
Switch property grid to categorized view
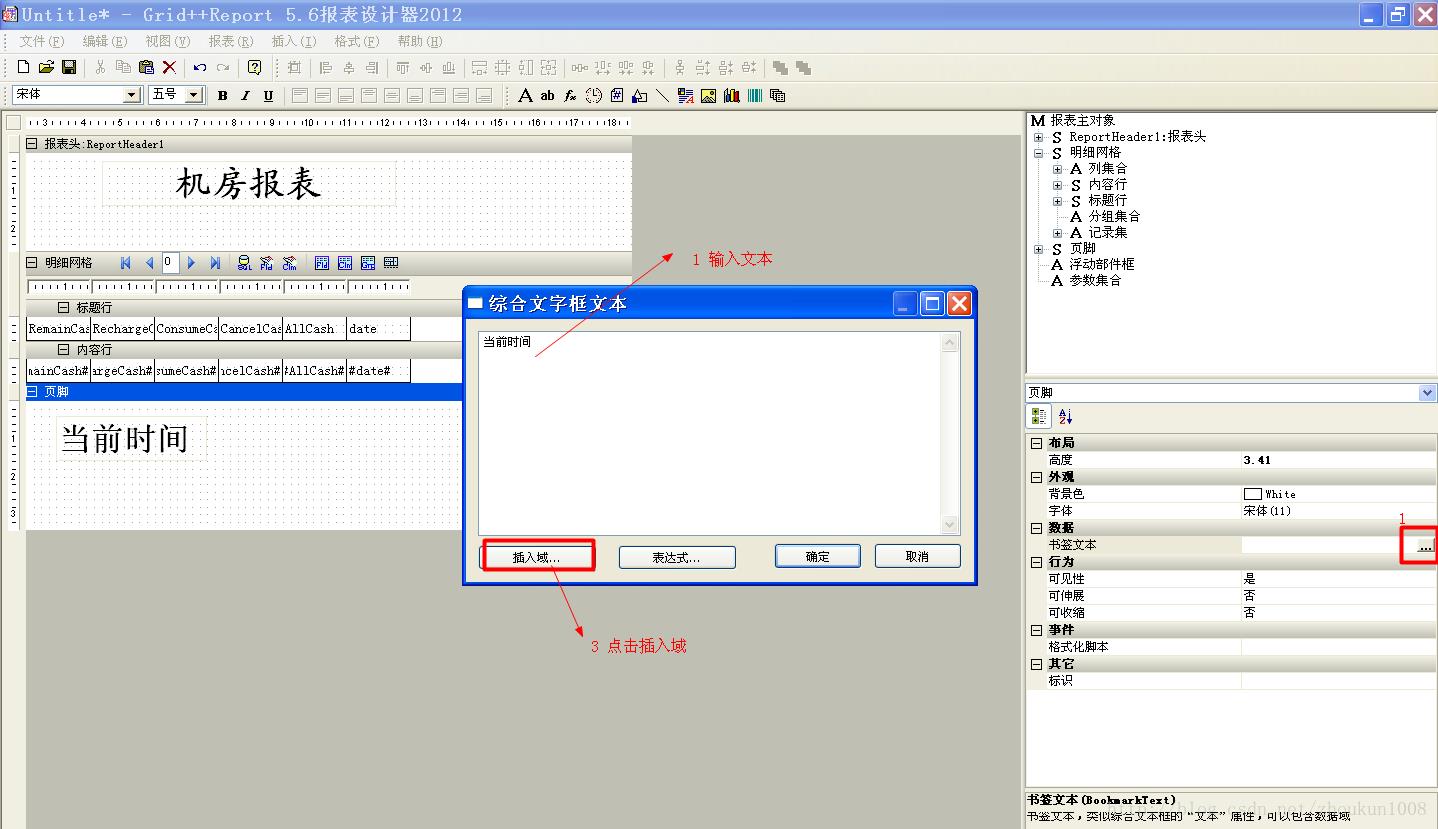pyautogui.click(x=1040, y=416)
